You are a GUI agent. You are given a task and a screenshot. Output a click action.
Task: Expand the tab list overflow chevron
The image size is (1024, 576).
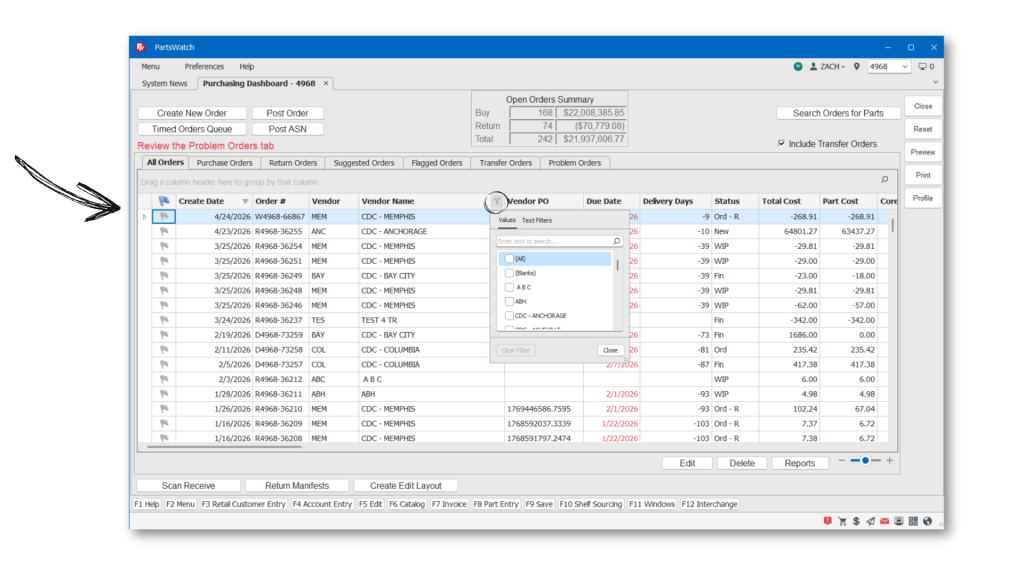pos(935,82)
